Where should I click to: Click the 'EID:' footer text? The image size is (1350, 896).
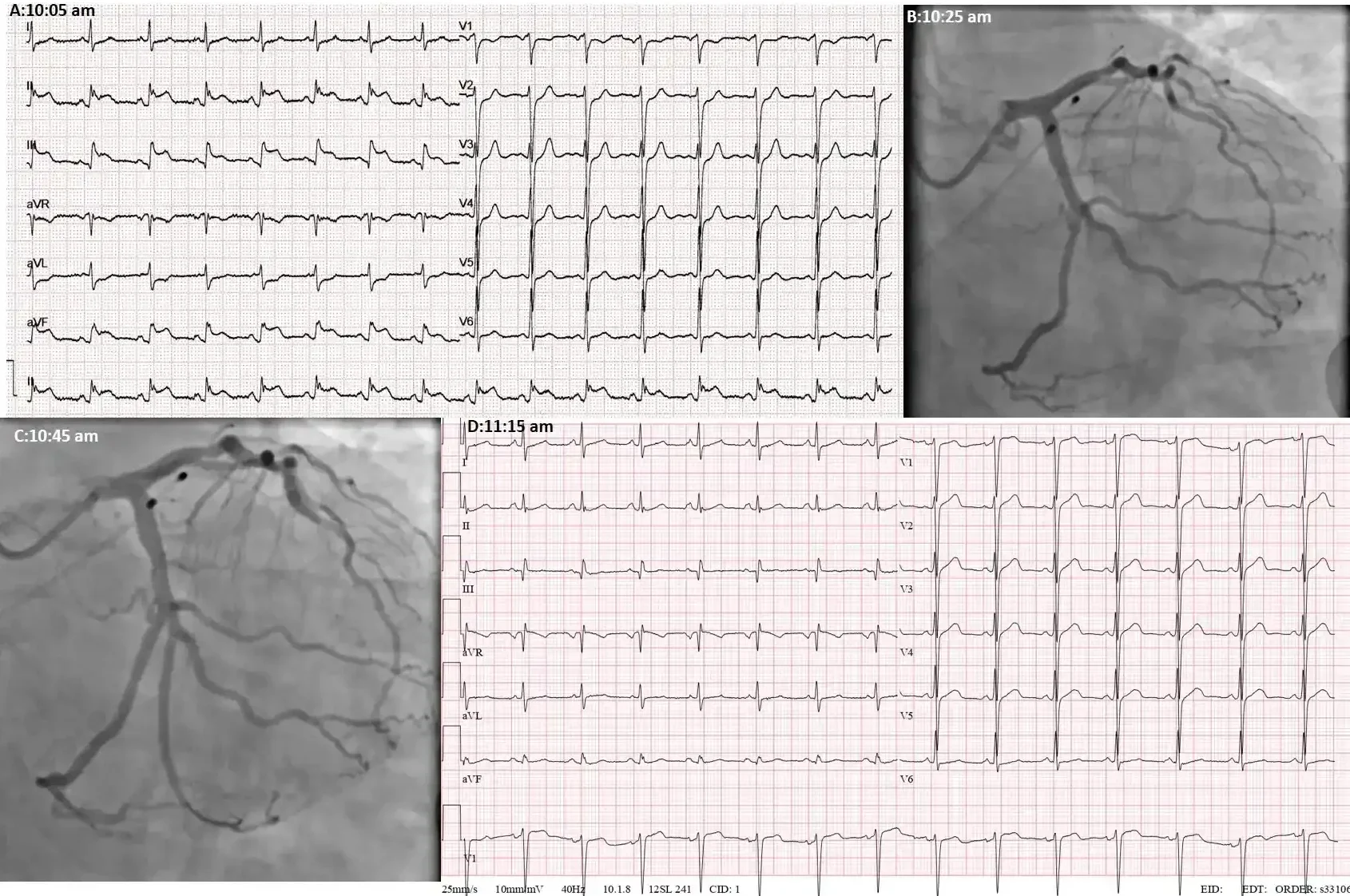pyautogui.click(x=1211, y=890)
